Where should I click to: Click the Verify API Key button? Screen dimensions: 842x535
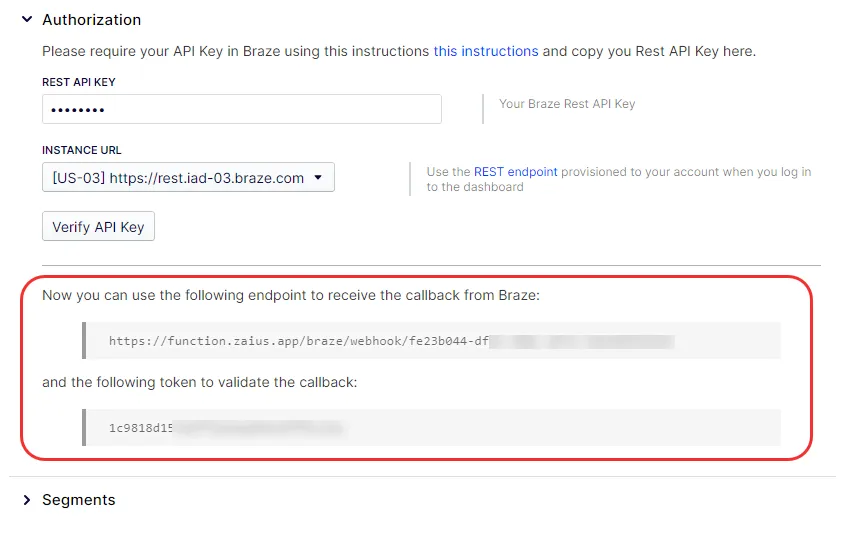[98, 226]
